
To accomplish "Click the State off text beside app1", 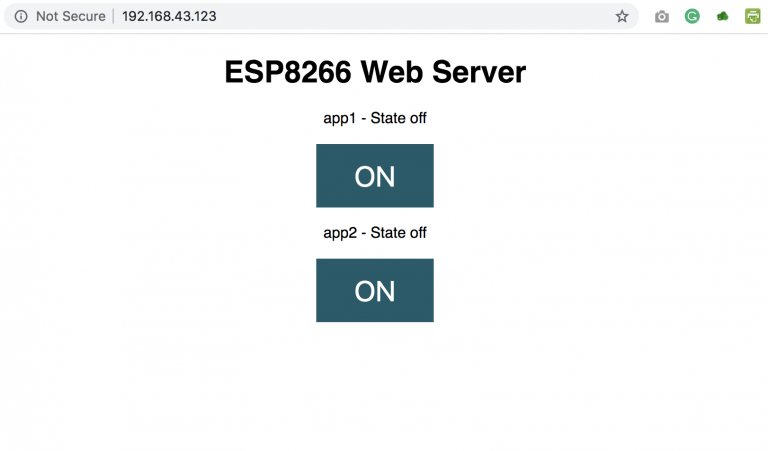I will (398, 118).
